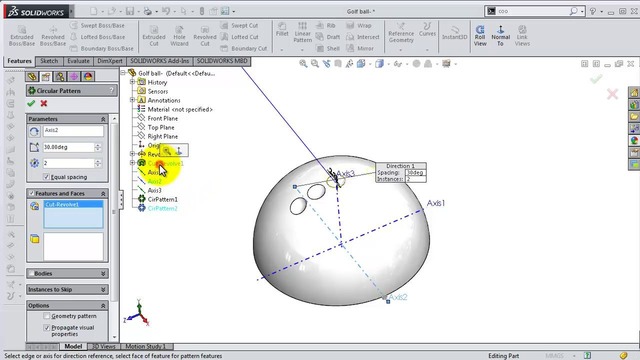The width and height of the screenshot is (640, 360).
Task: Toggle the Features and Faces checkbox
Action: tap(32, 193)
